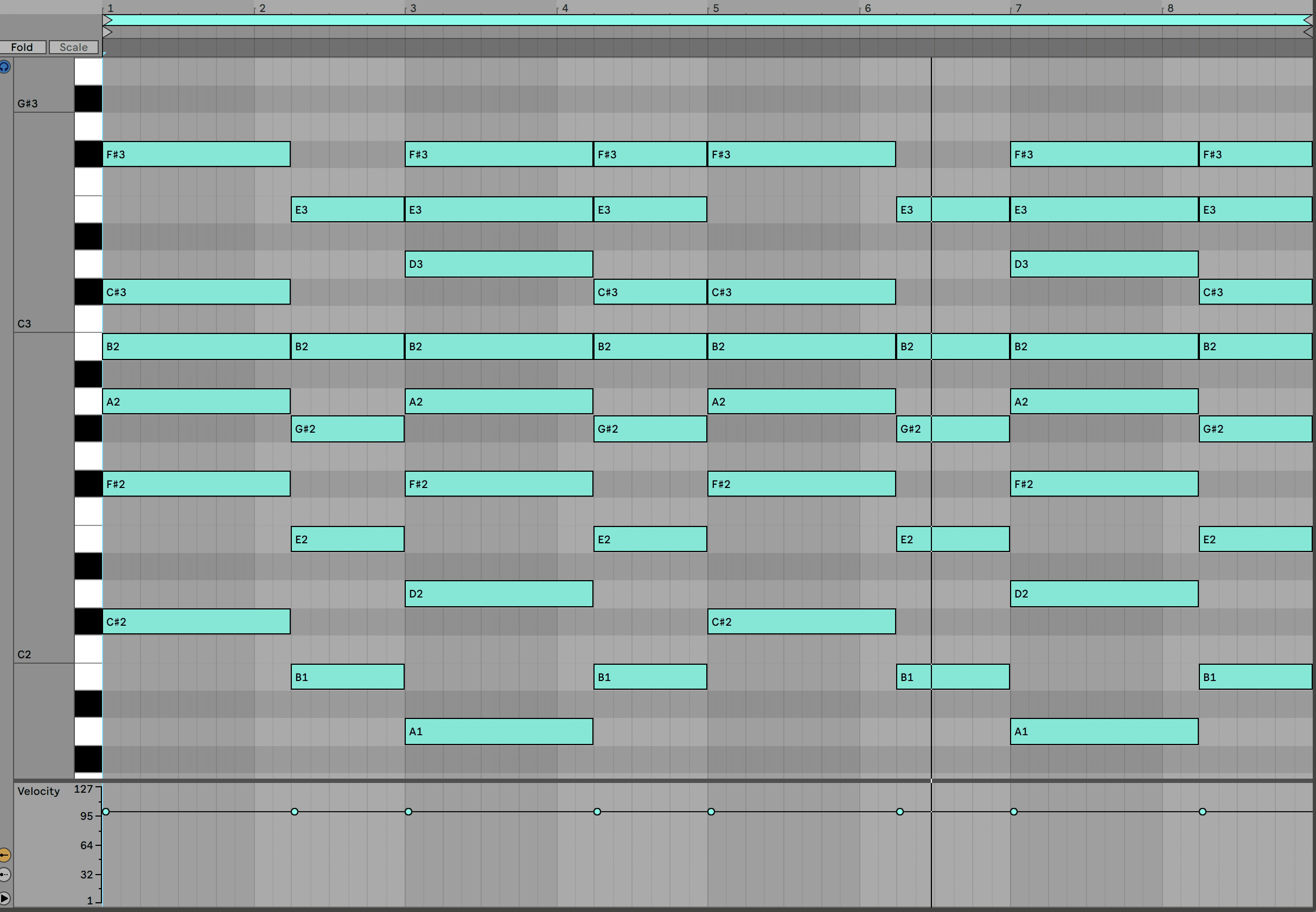Select the loop end marker on the cyan loop brace
1316x912 pixels.
click(1307, 21)
